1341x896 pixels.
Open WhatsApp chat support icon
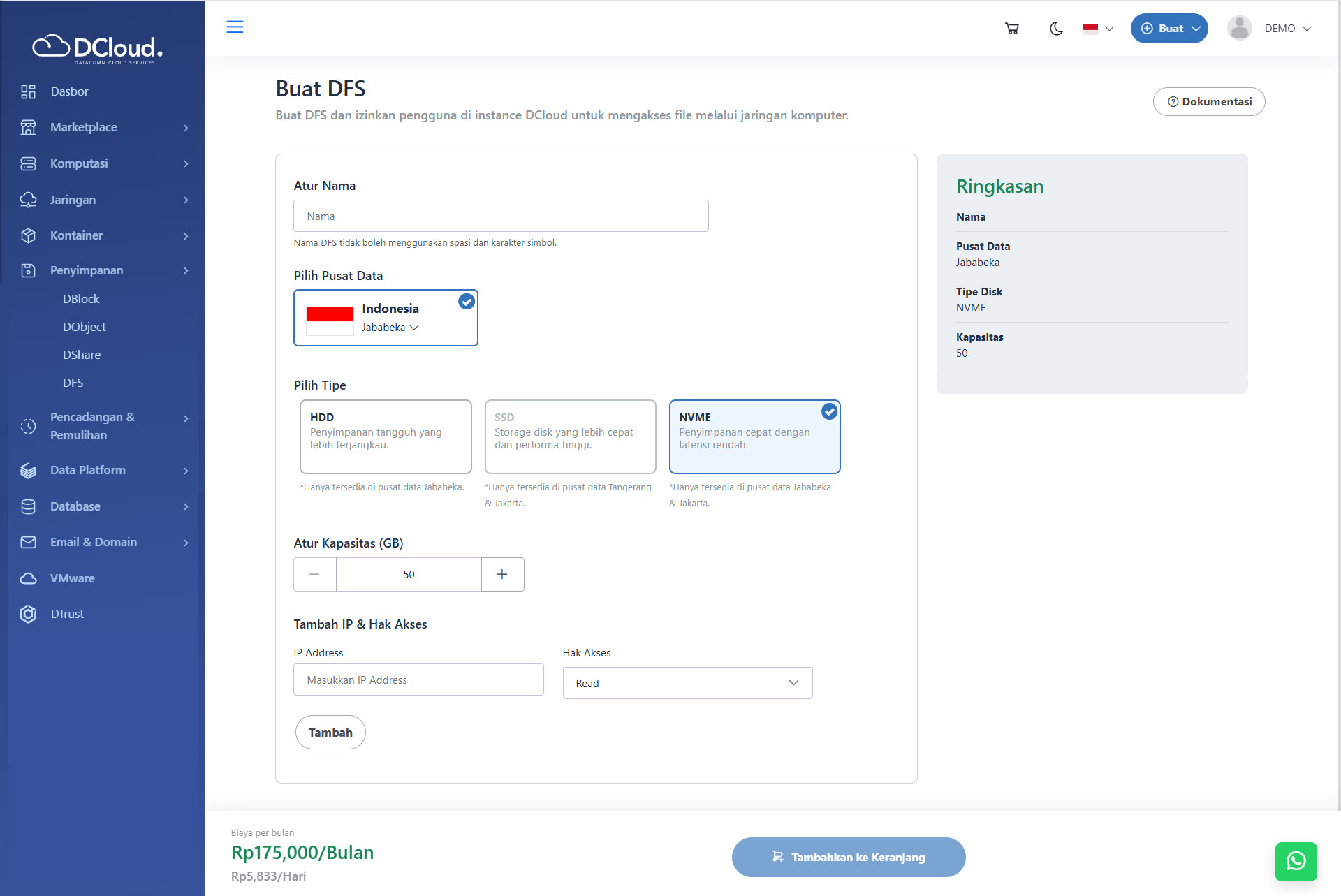1296,861
